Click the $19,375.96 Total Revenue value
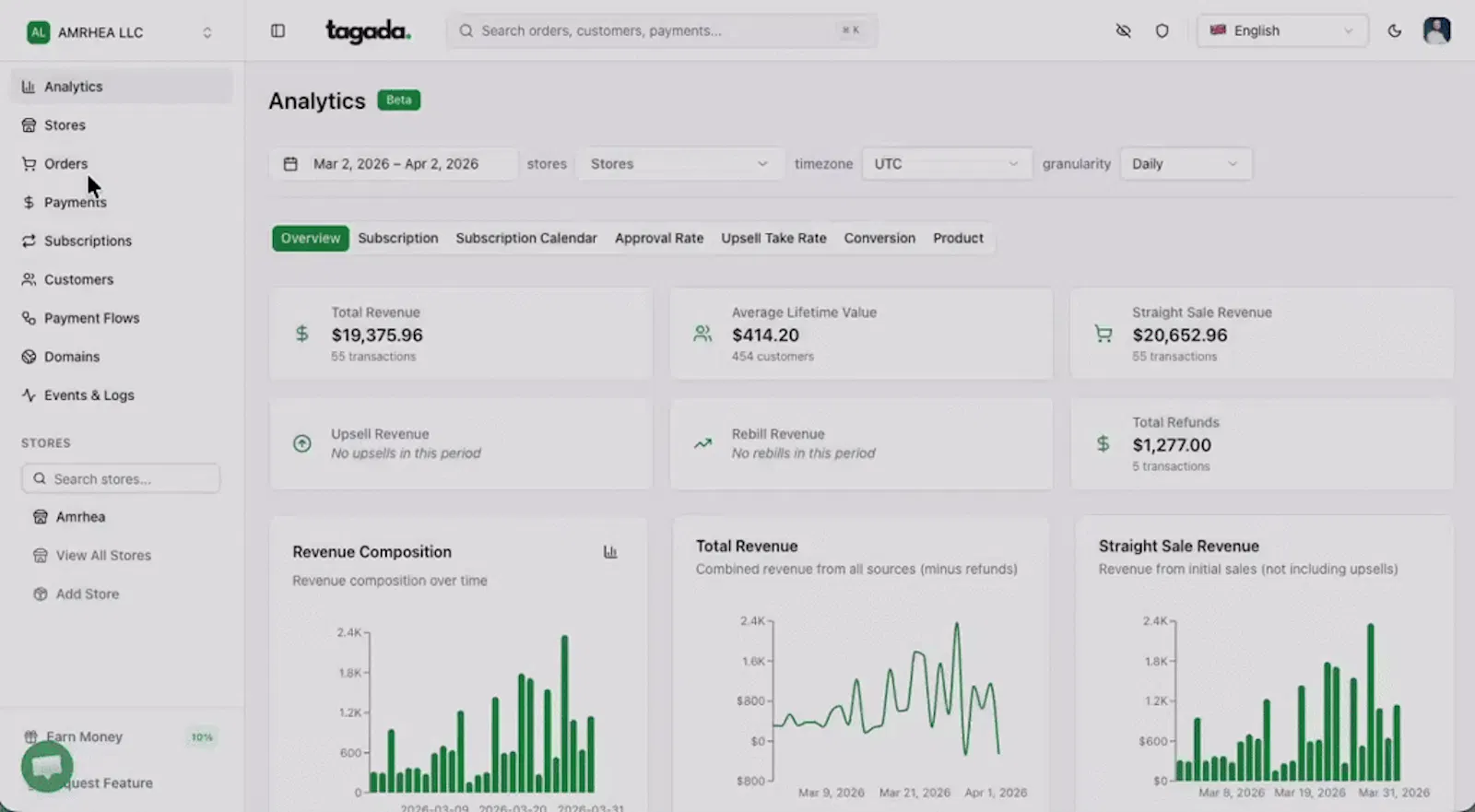The image size is (1475, 812). [377, 335]
